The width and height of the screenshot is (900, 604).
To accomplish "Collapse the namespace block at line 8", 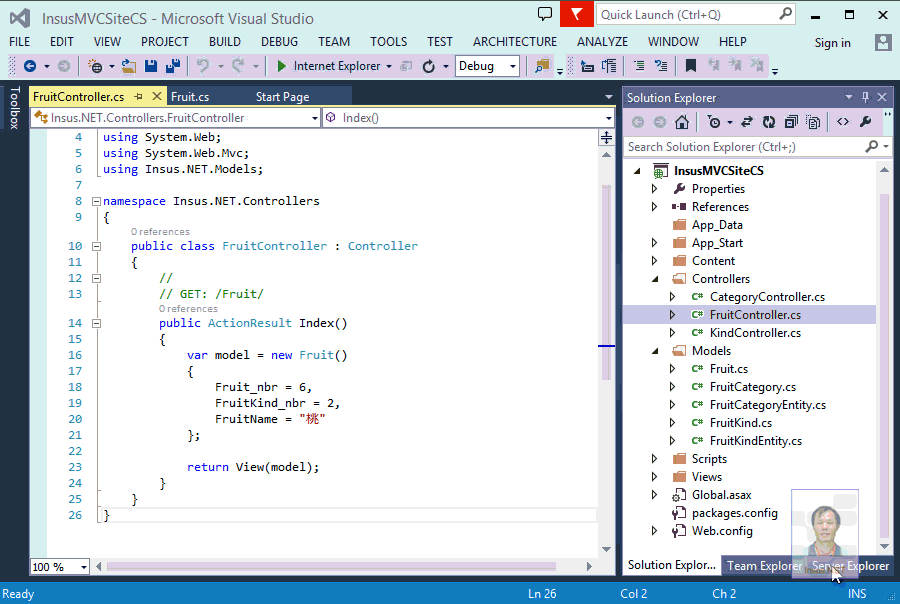I will (x=96, y=202).
